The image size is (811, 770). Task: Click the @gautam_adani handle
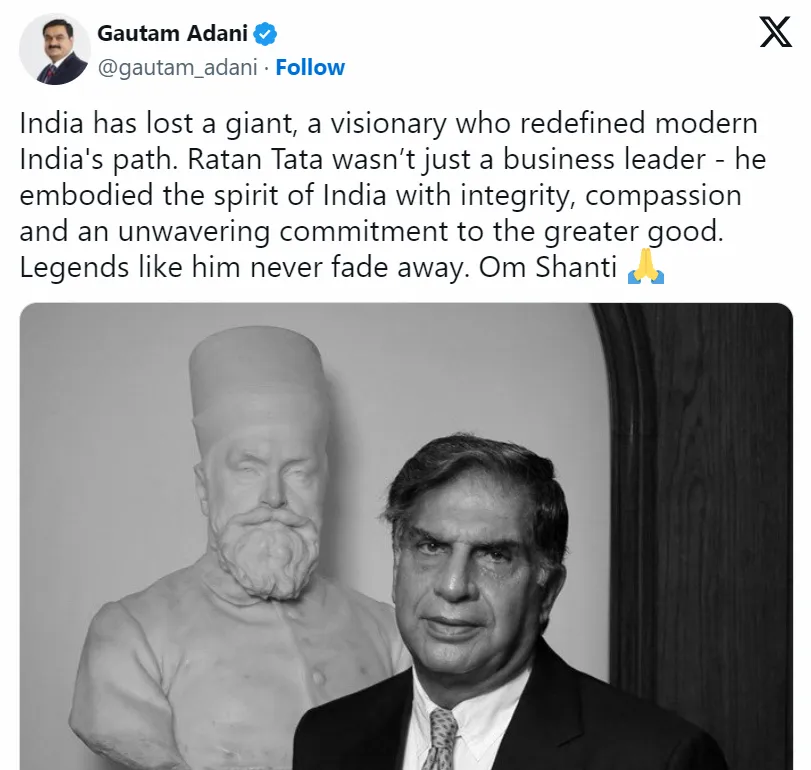(x=177, y=67)
